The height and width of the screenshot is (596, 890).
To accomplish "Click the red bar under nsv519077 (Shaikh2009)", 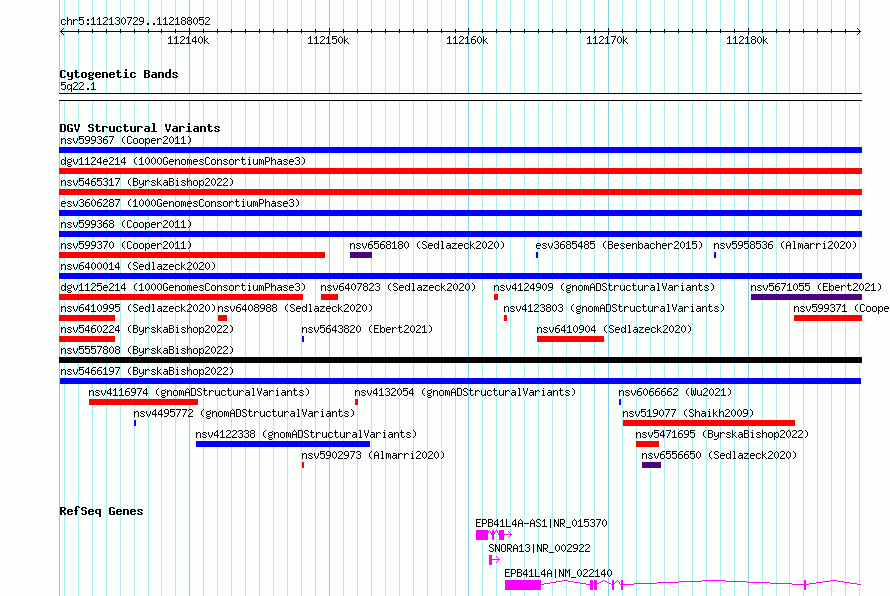I will [x=708, y=423].
